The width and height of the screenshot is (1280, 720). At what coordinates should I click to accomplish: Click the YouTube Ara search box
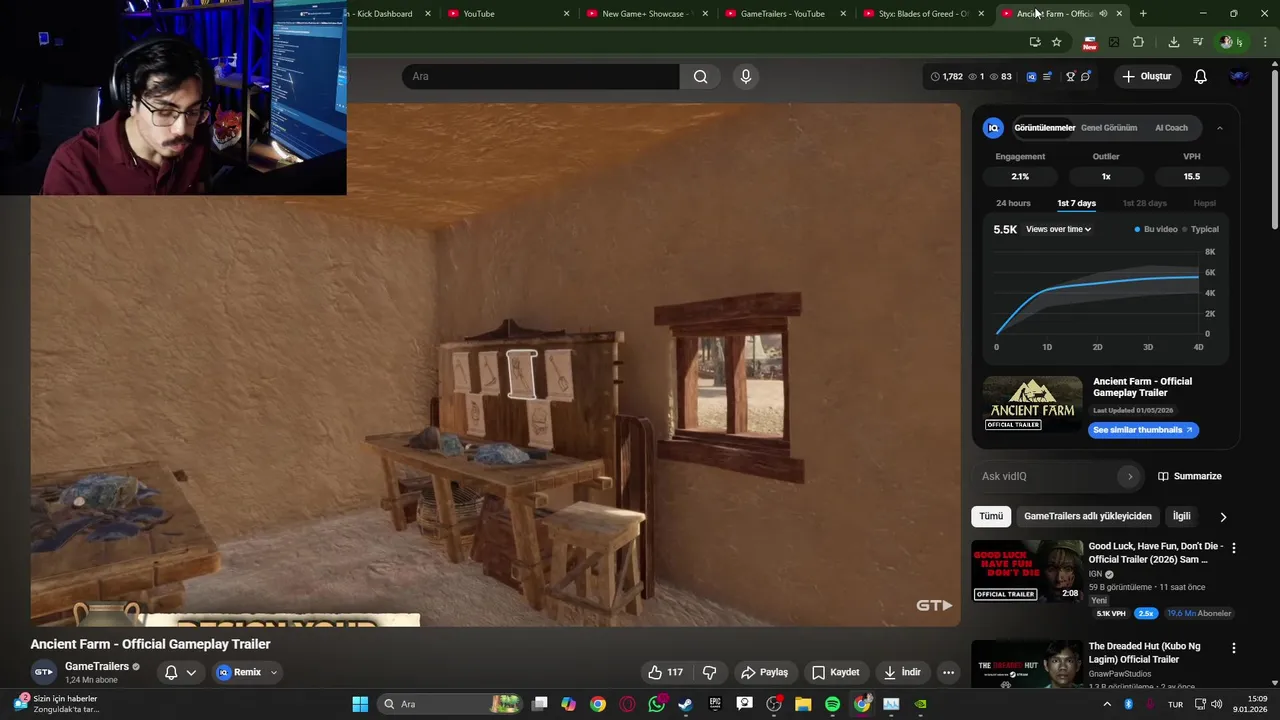[541, 76]
